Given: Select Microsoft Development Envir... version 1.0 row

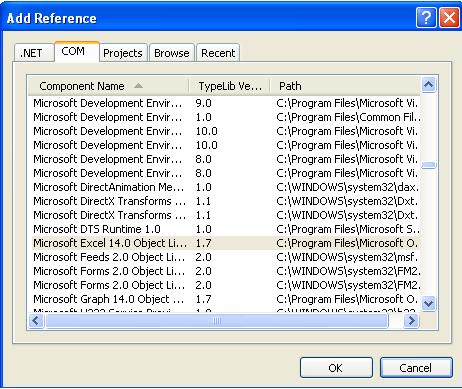Looking at the screenshot, I should [x=226, y=117].
